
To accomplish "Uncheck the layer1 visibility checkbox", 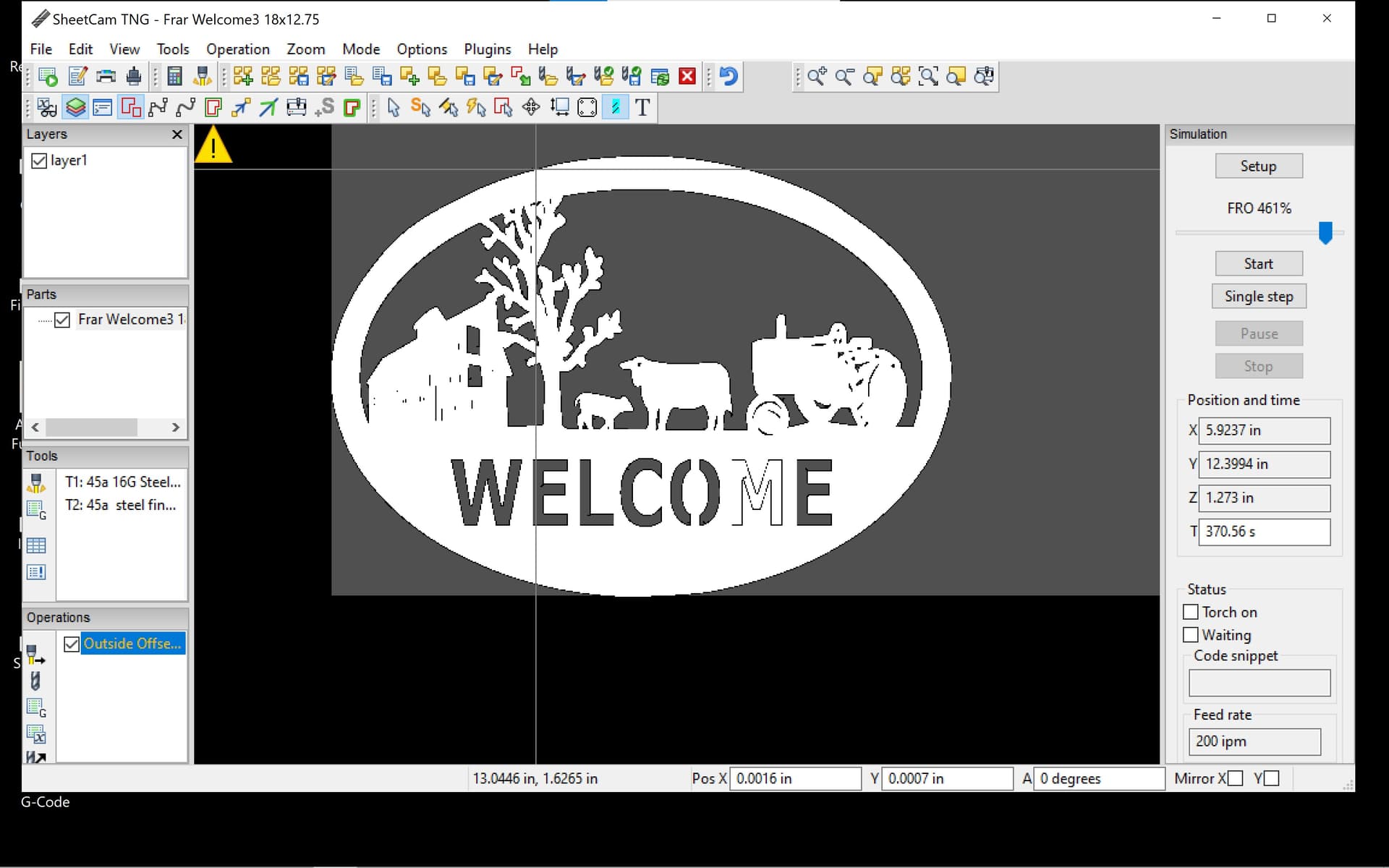I will point(39,161).
